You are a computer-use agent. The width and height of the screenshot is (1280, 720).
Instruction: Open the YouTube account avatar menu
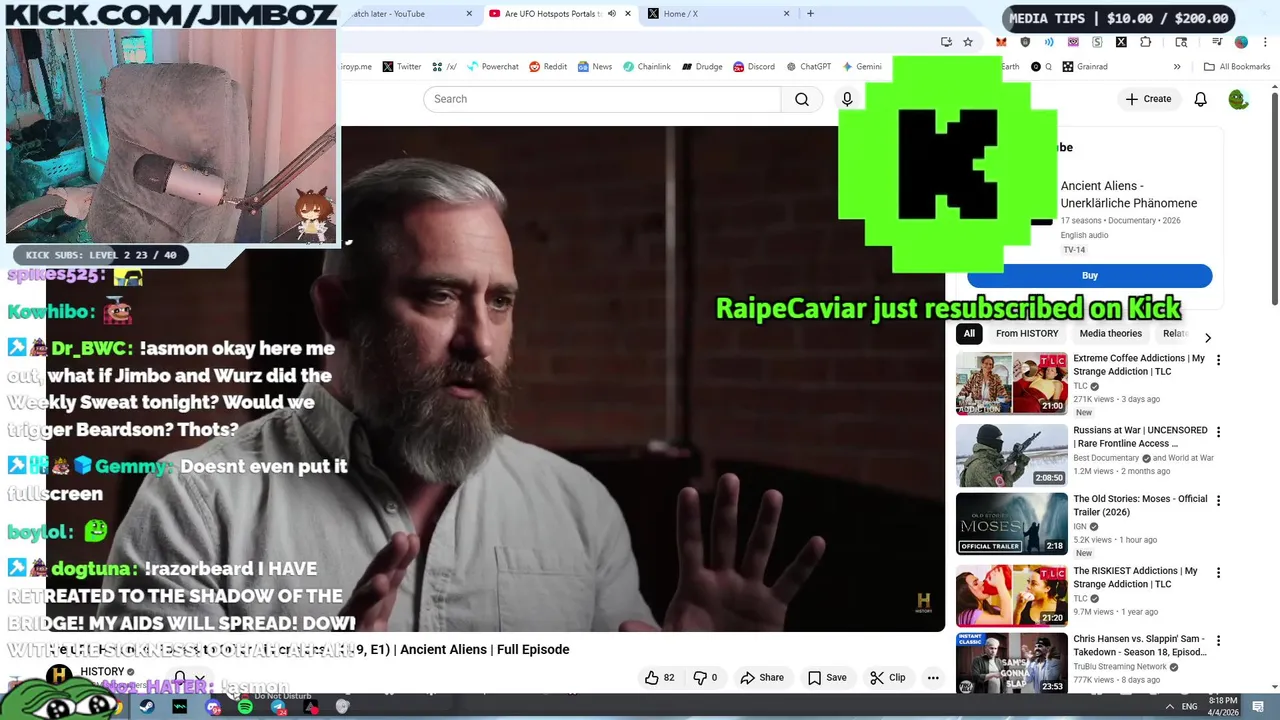(x=1239, y=99)
